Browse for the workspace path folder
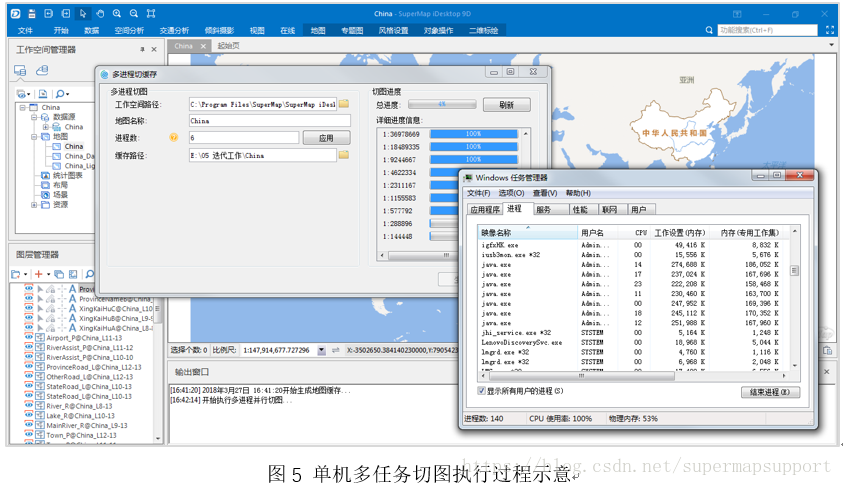Image resolution: width=843 pixels, height=486 pixels. pos(344,104)
